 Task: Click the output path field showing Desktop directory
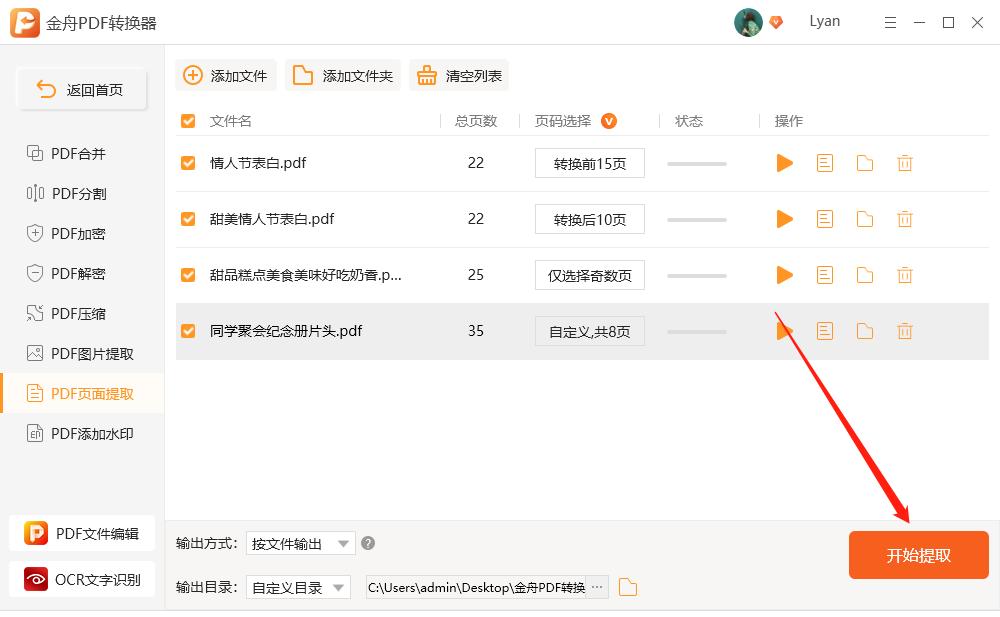point(480,587)
